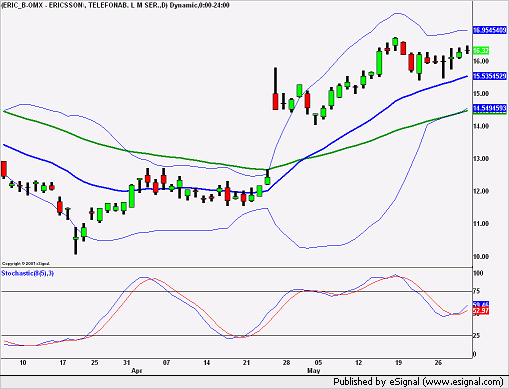The width and height of the screenshot is (509, 389).
Task: Click the date label 19 on time axis
Action: click(398, 363)
